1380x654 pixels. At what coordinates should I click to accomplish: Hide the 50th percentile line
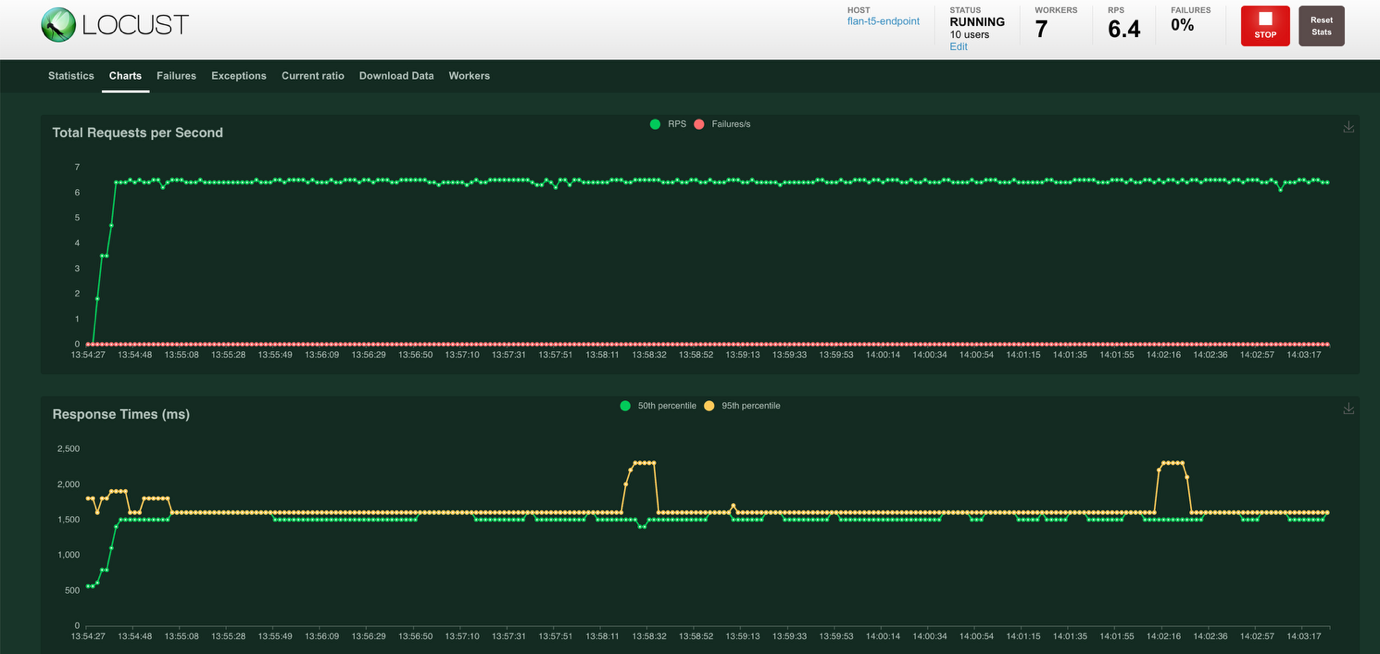pyautogui.click(x=625, y=405)
